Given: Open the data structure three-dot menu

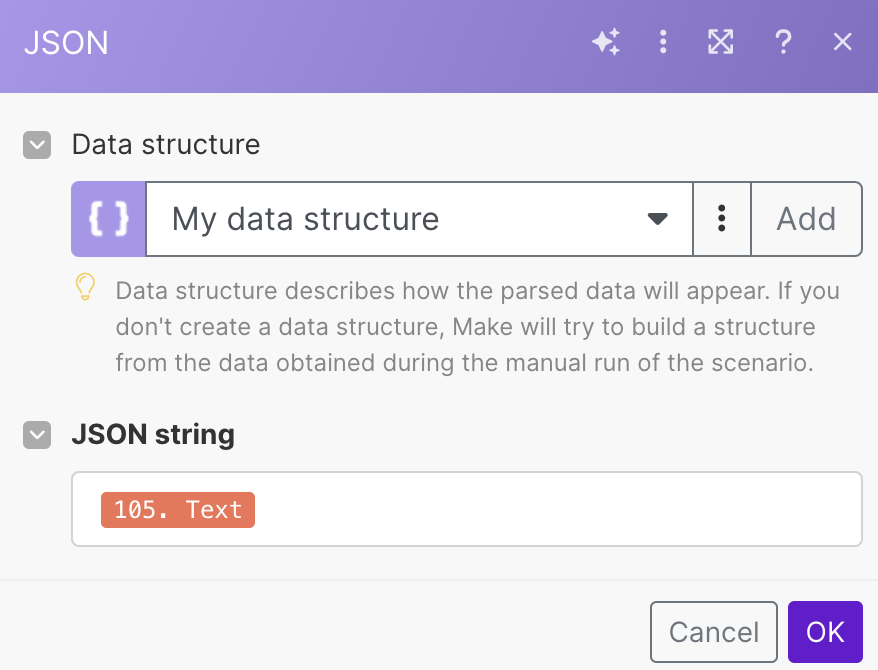Looking at the screenshot, I should tap(721, 219).
